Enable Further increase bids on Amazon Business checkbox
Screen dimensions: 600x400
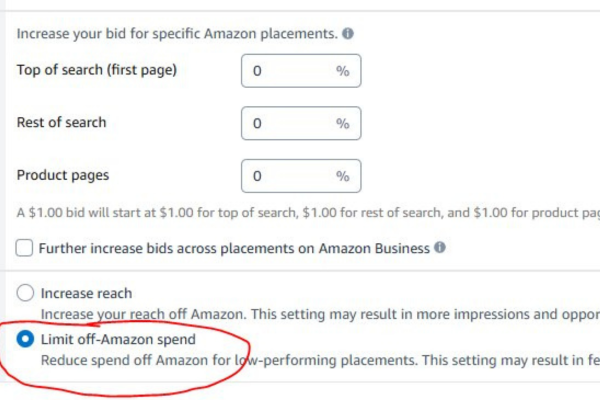tap(25, 247)
